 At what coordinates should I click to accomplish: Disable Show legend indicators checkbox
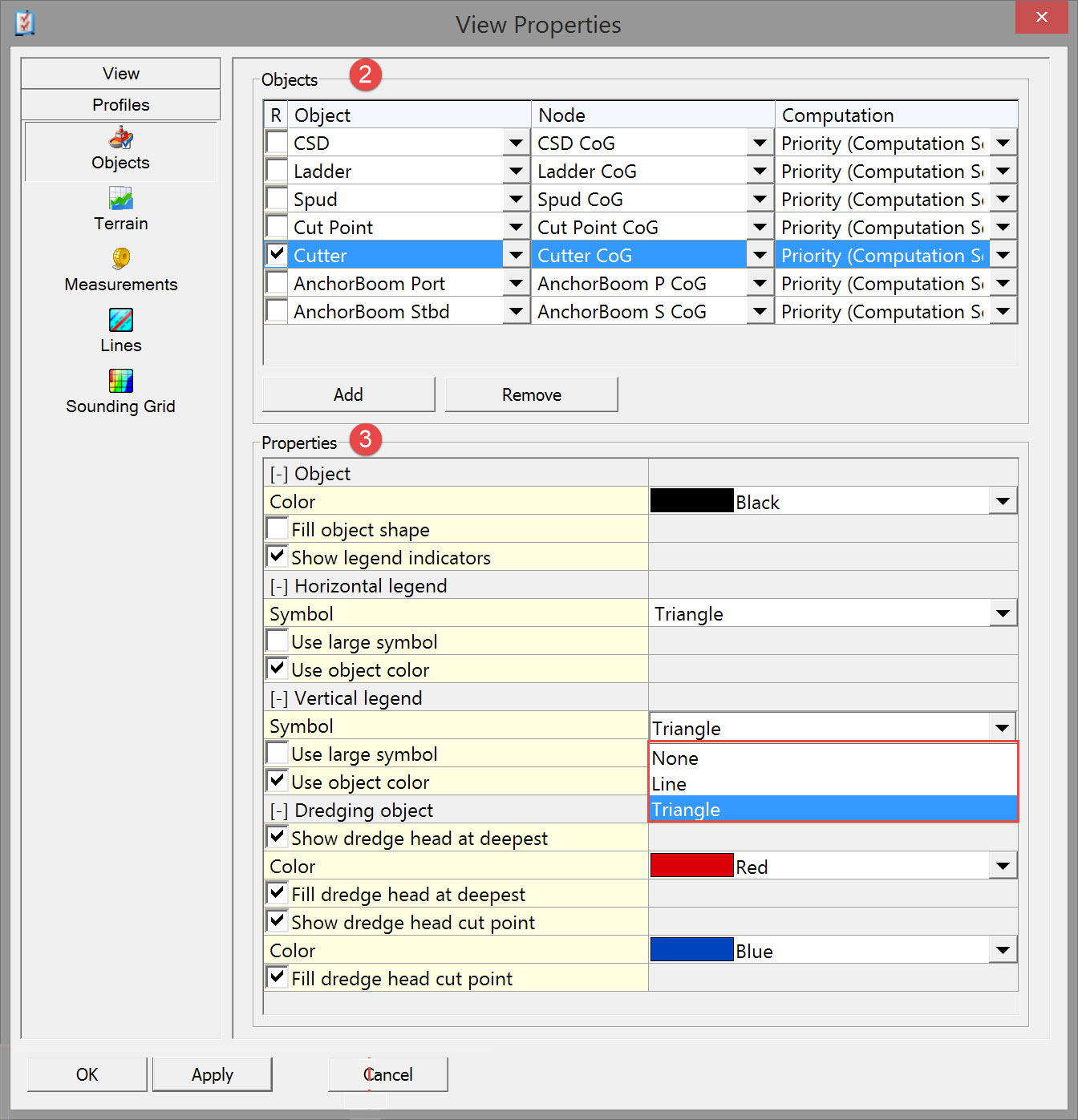click(278, 557)
